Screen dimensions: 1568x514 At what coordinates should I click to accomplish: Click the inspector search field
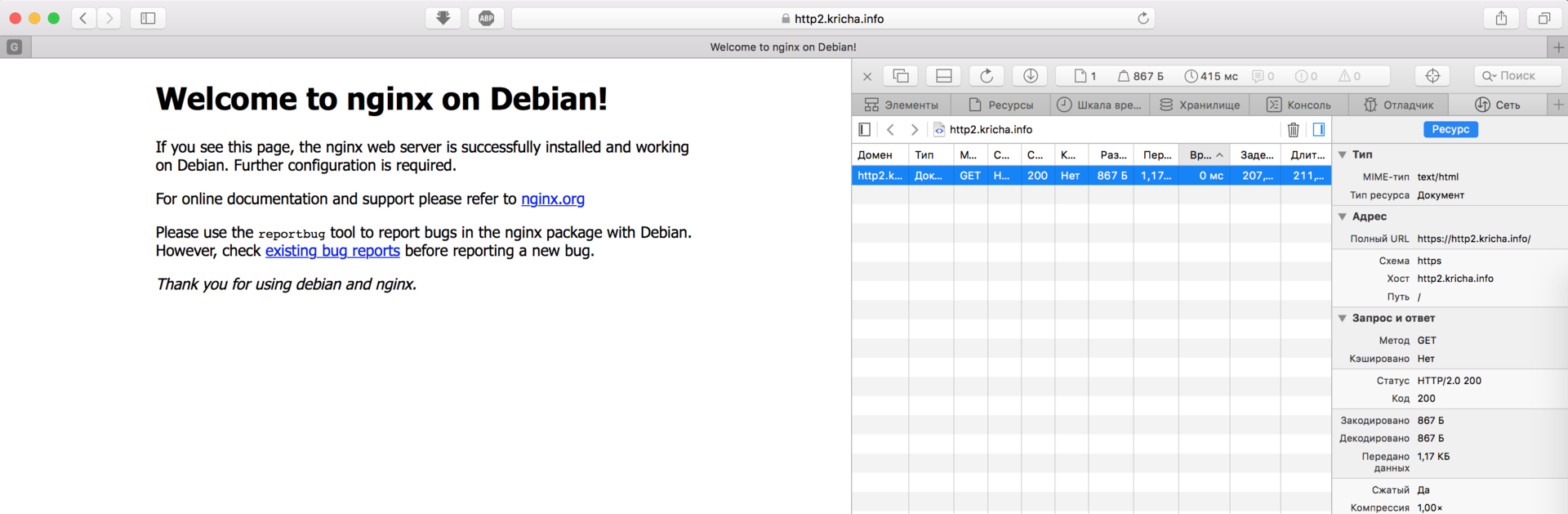click(x=1517, y=76)
